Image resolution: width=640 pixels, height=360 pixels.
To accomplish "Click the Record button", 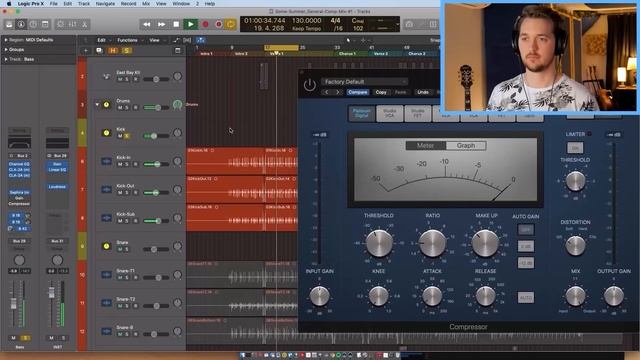I will point(205,24).
